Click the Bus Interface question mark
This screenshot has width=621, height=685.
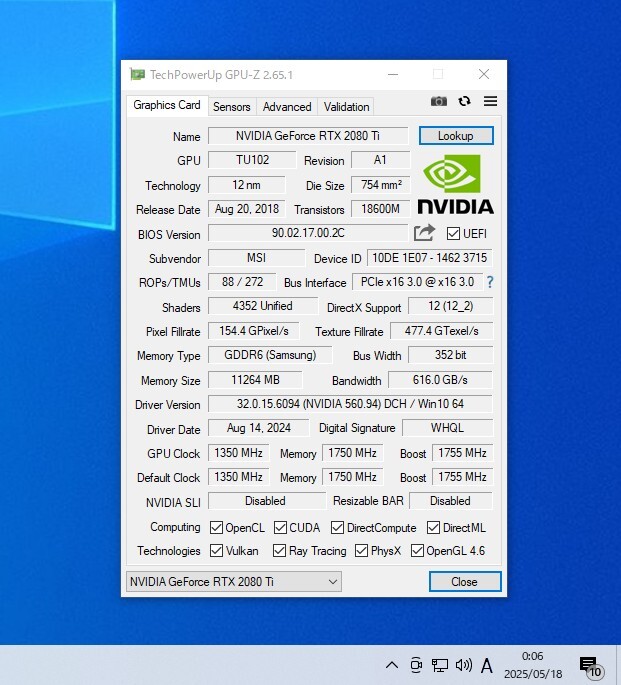[490, 282]
